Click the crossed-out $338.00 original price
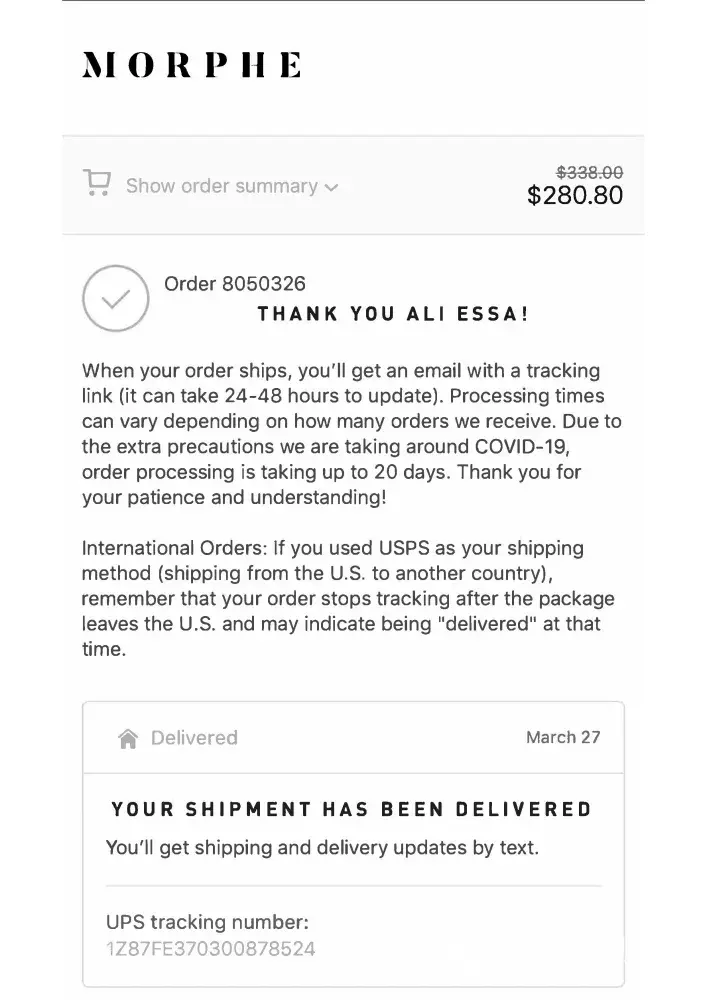Screen dimensions: 707x1000 click(589, 172)
